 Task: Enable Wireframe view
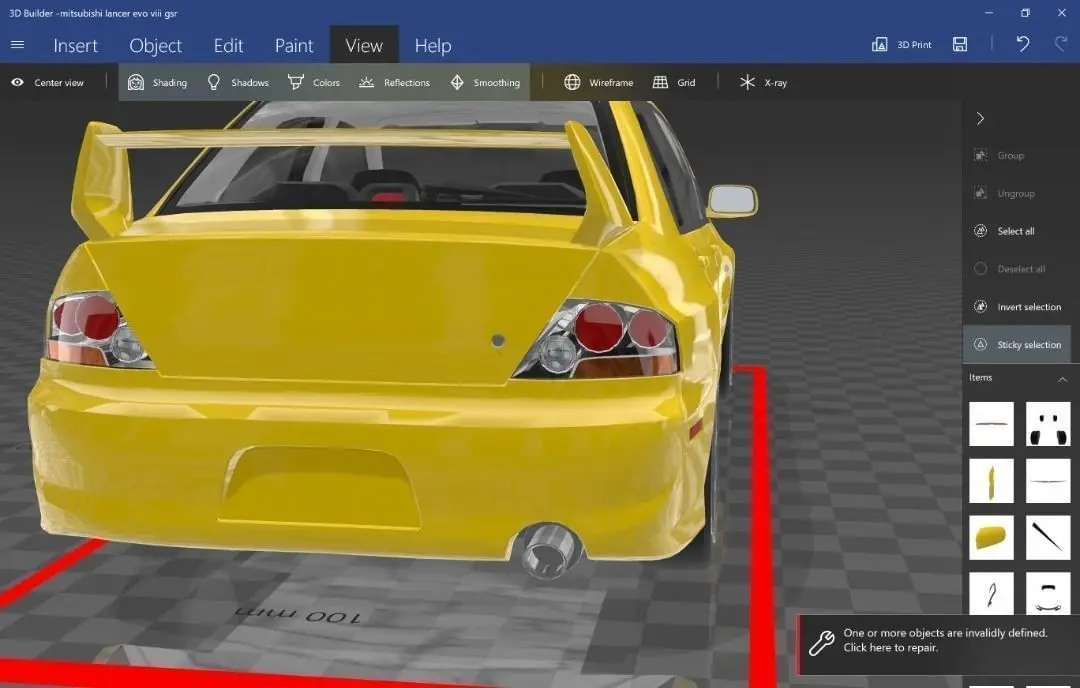pos(599,83)
